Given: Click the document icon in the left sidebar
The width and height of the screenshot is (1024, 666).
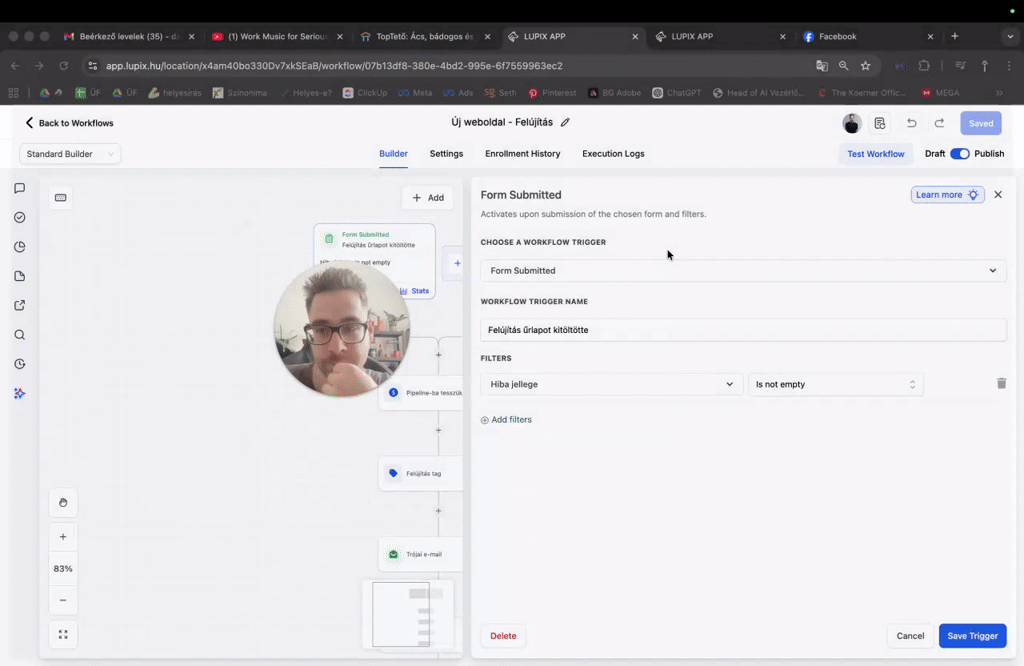Looking at the screenshot, I should click(19, 275).
